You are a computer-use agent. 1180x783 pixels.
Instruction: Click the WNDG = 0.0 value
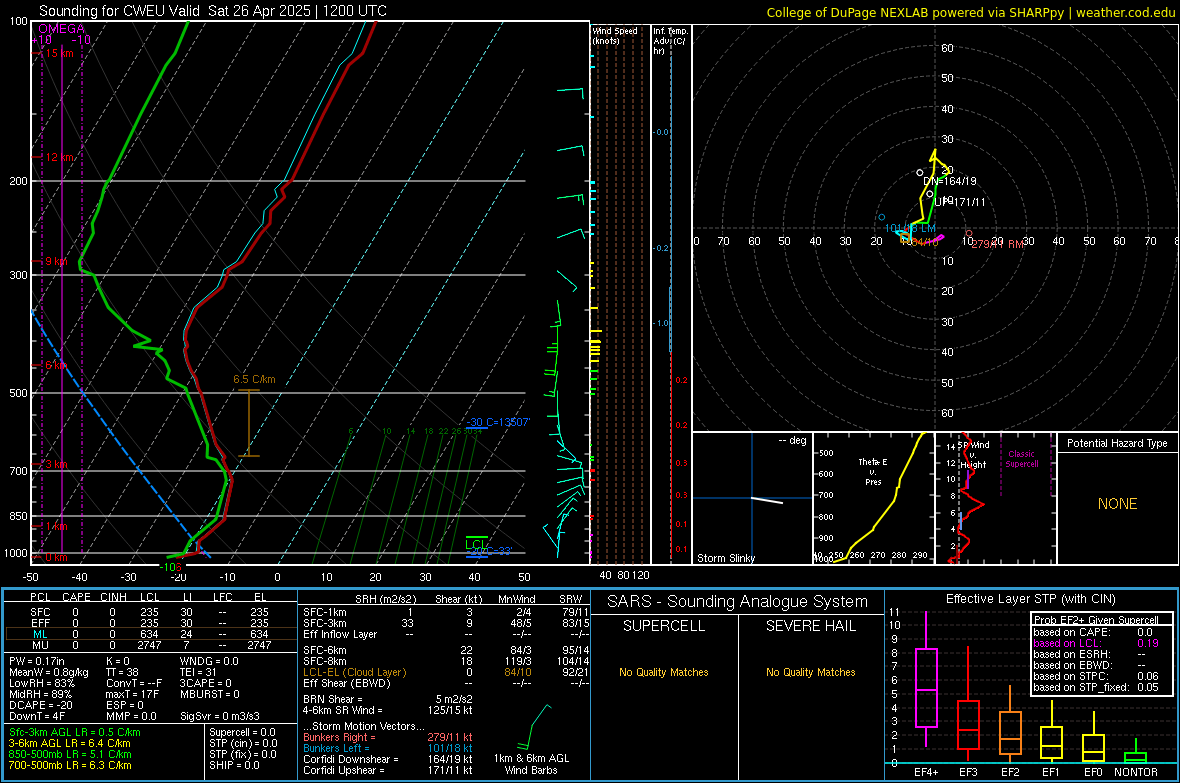(x=209, y=661)
